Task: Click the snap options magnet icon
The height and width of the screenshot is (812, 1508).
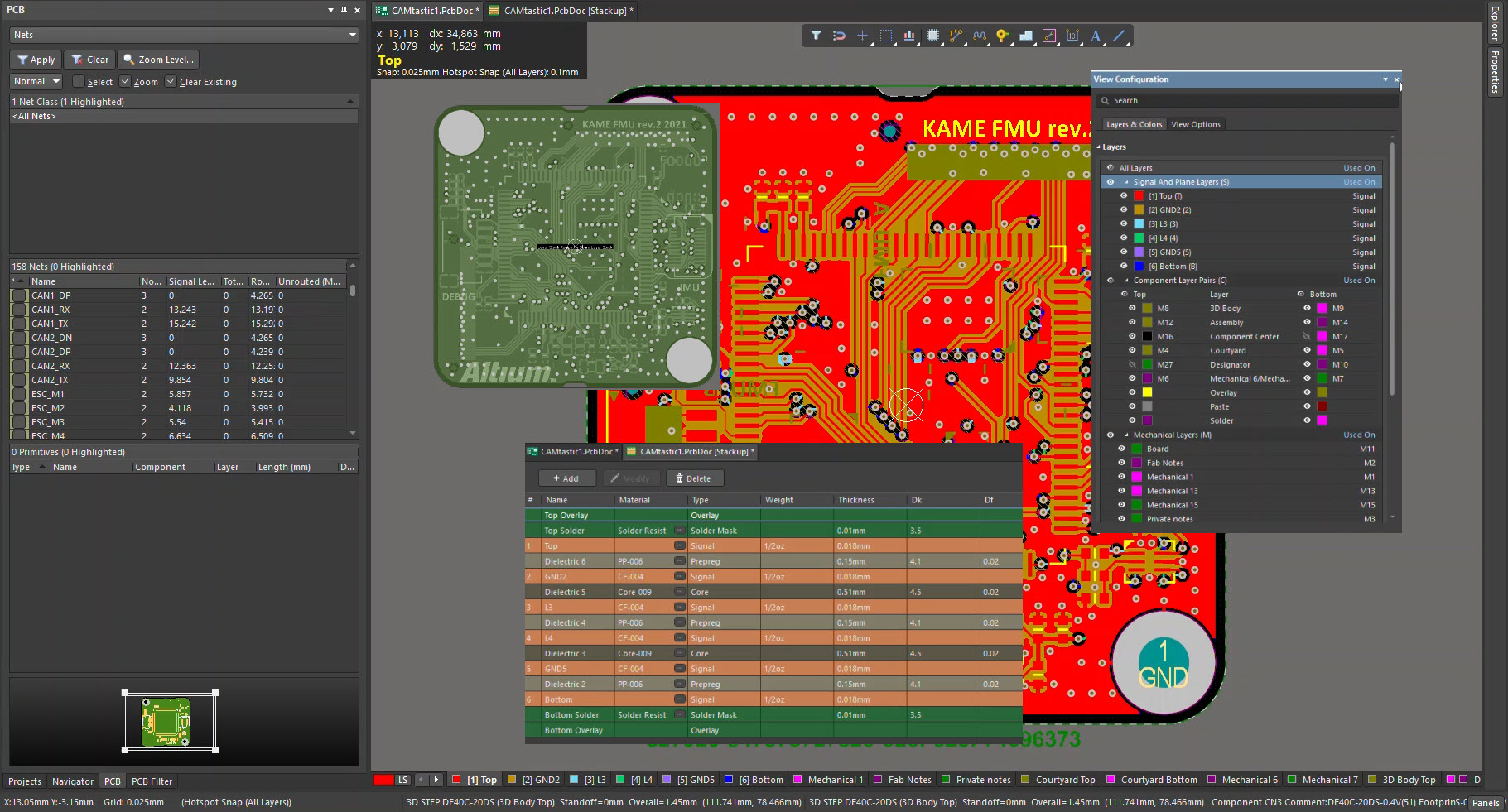Action: pos(839,36)
